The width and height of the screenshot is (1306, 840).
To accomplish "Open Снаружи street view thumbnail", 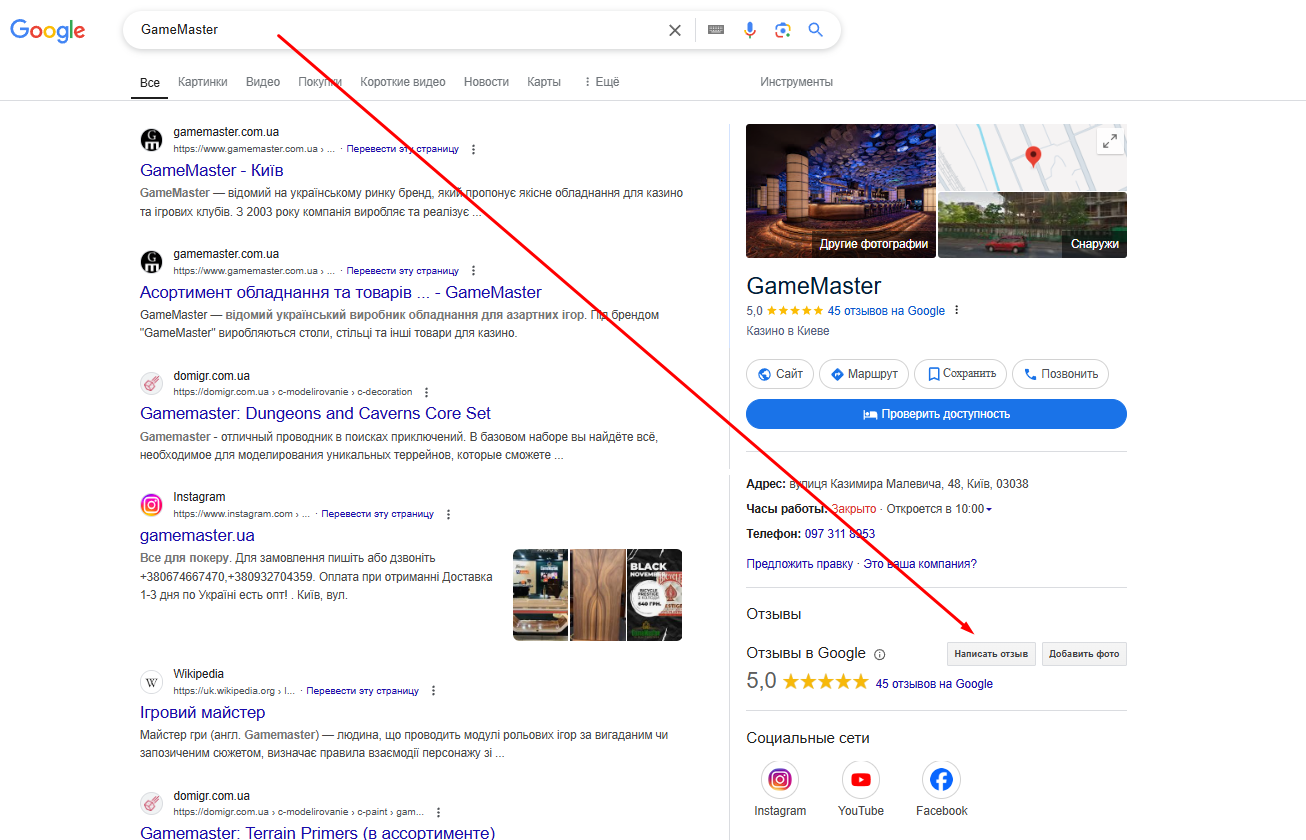I will tap(1032, 225).
